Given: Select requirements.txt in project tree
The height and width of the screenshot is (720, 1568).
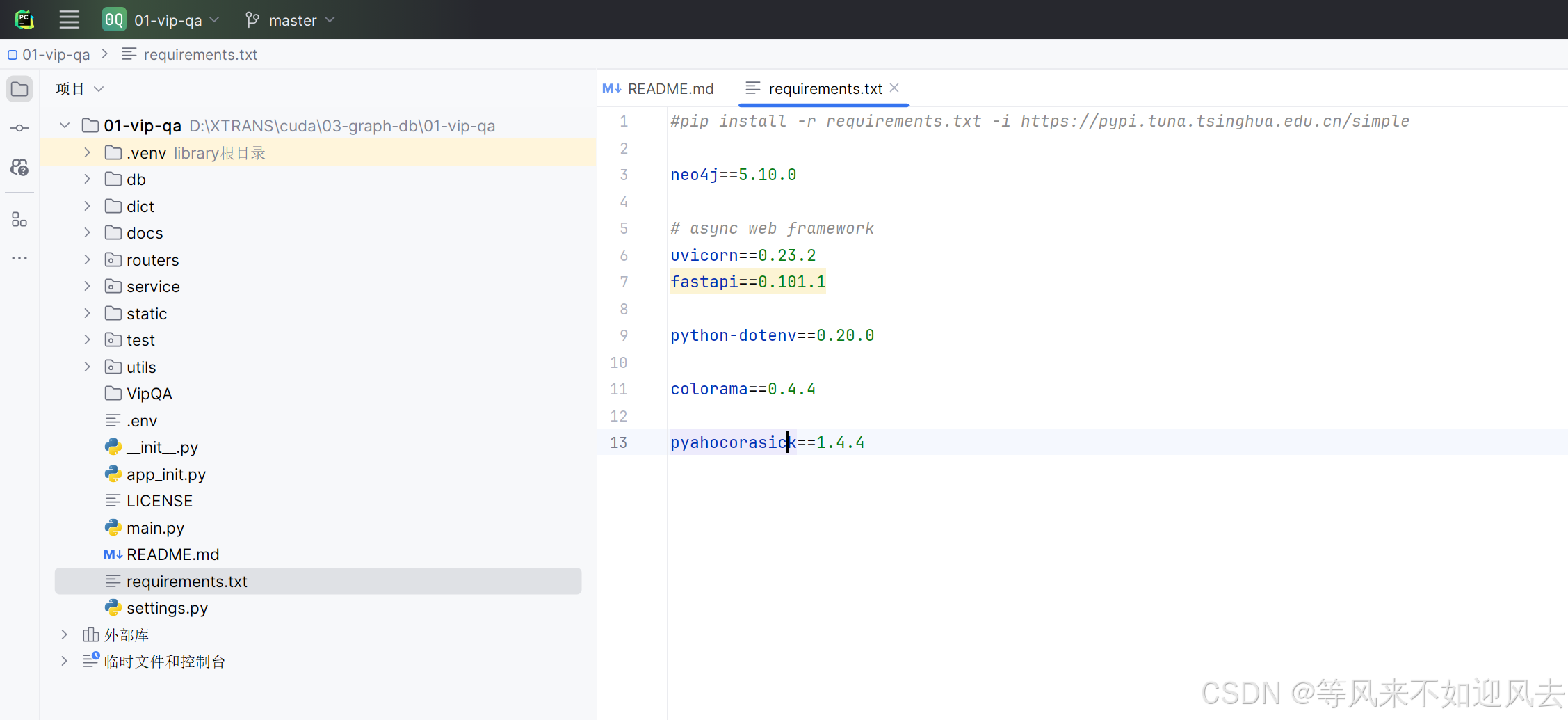Looking at the screenshot, I should point(318,582).
